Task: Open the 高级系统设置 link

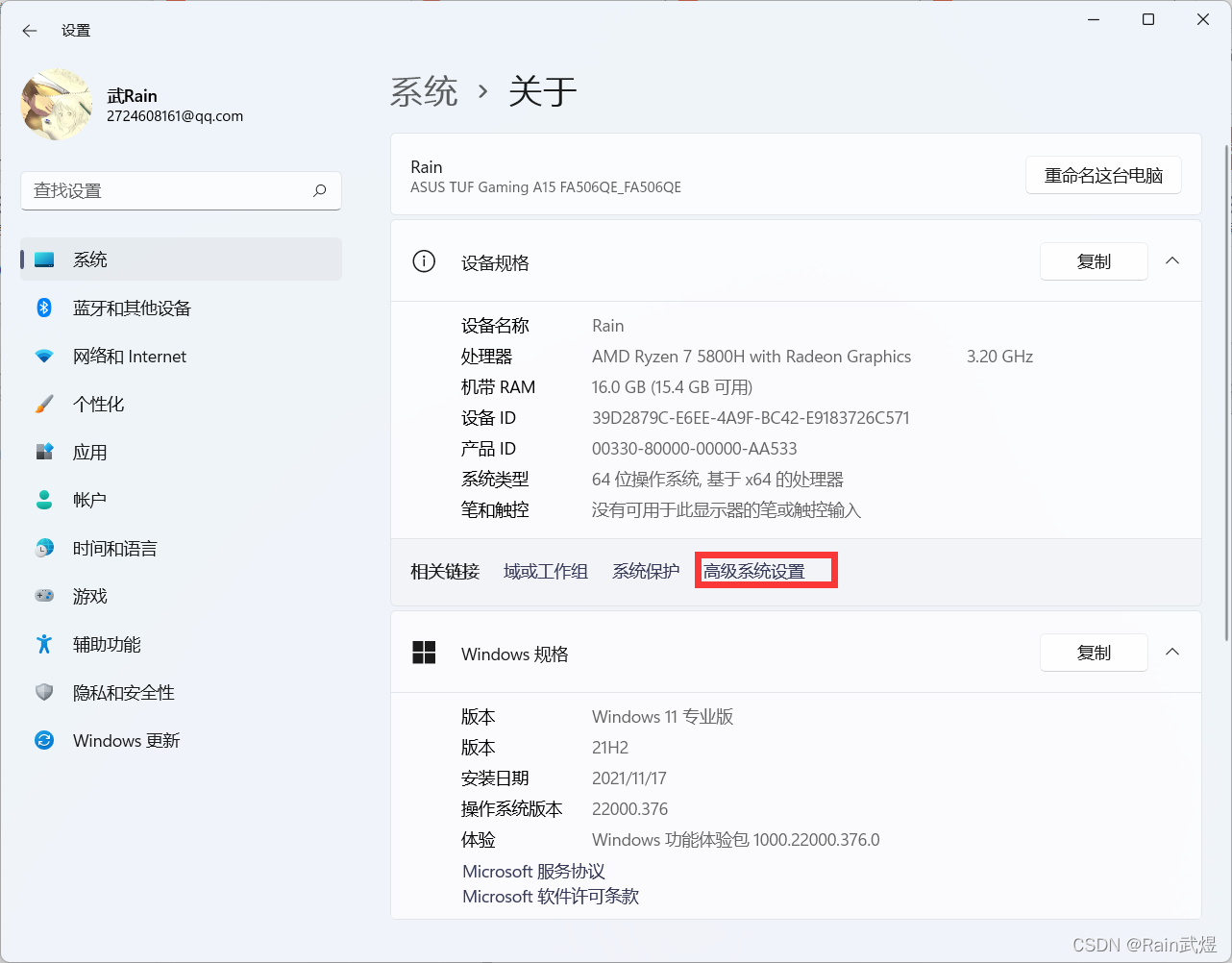Action: (754, 571)
